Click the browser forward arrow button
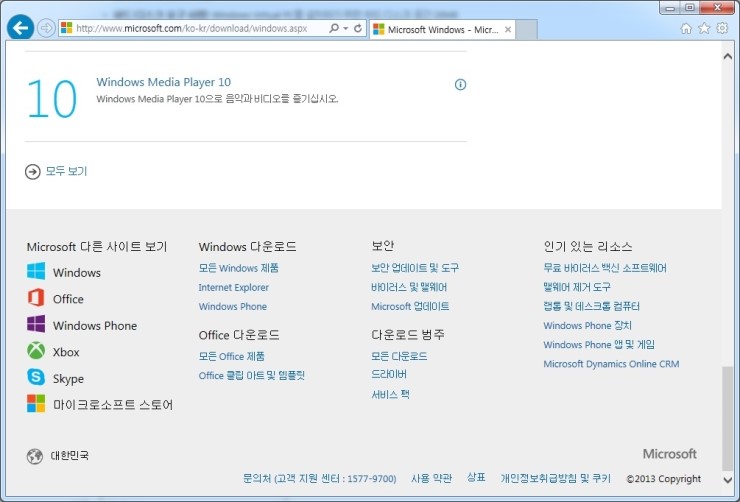Image resolution: width=740 pixels, height=502 pixels. [x=46, y=28]
